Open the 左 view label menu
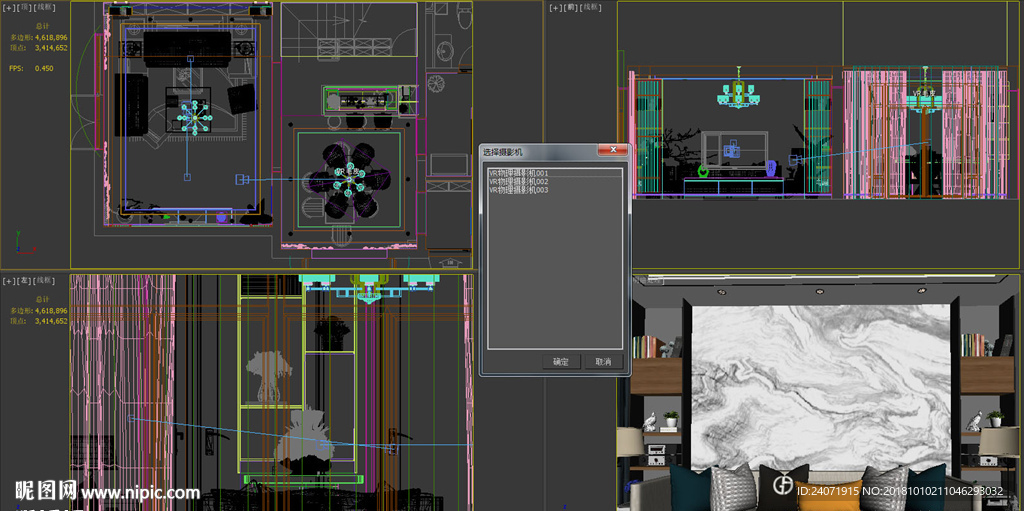 24,280
